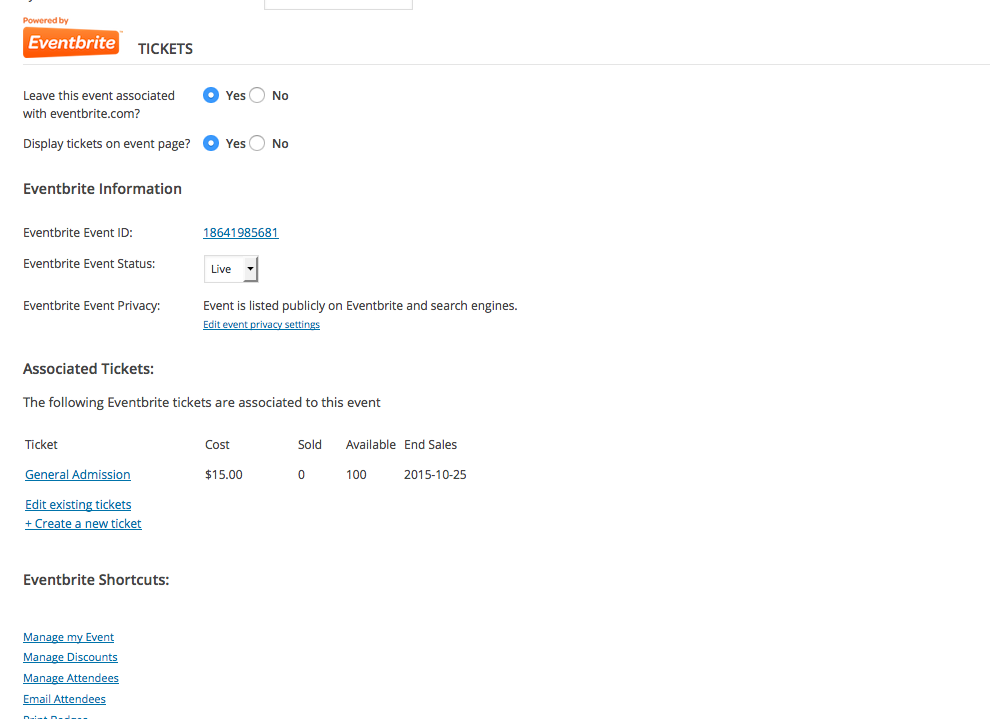Click Edit existing tickets link
Image resolution: width=992 pixels, height=719 pixels.
tap(78, 504)
